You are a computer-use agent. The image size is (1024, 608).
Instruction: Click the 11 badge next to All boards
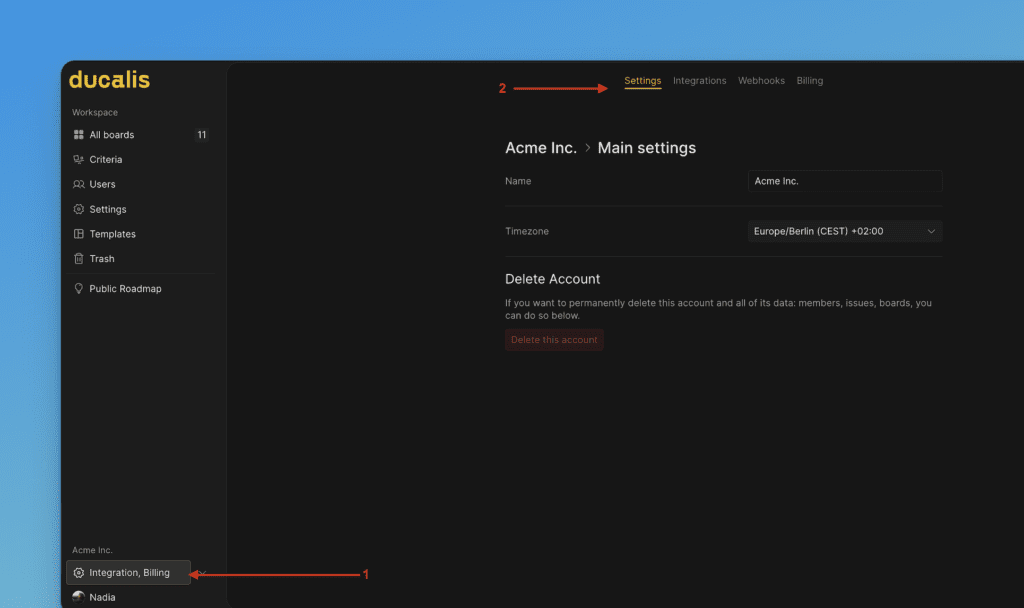(202, 134)
